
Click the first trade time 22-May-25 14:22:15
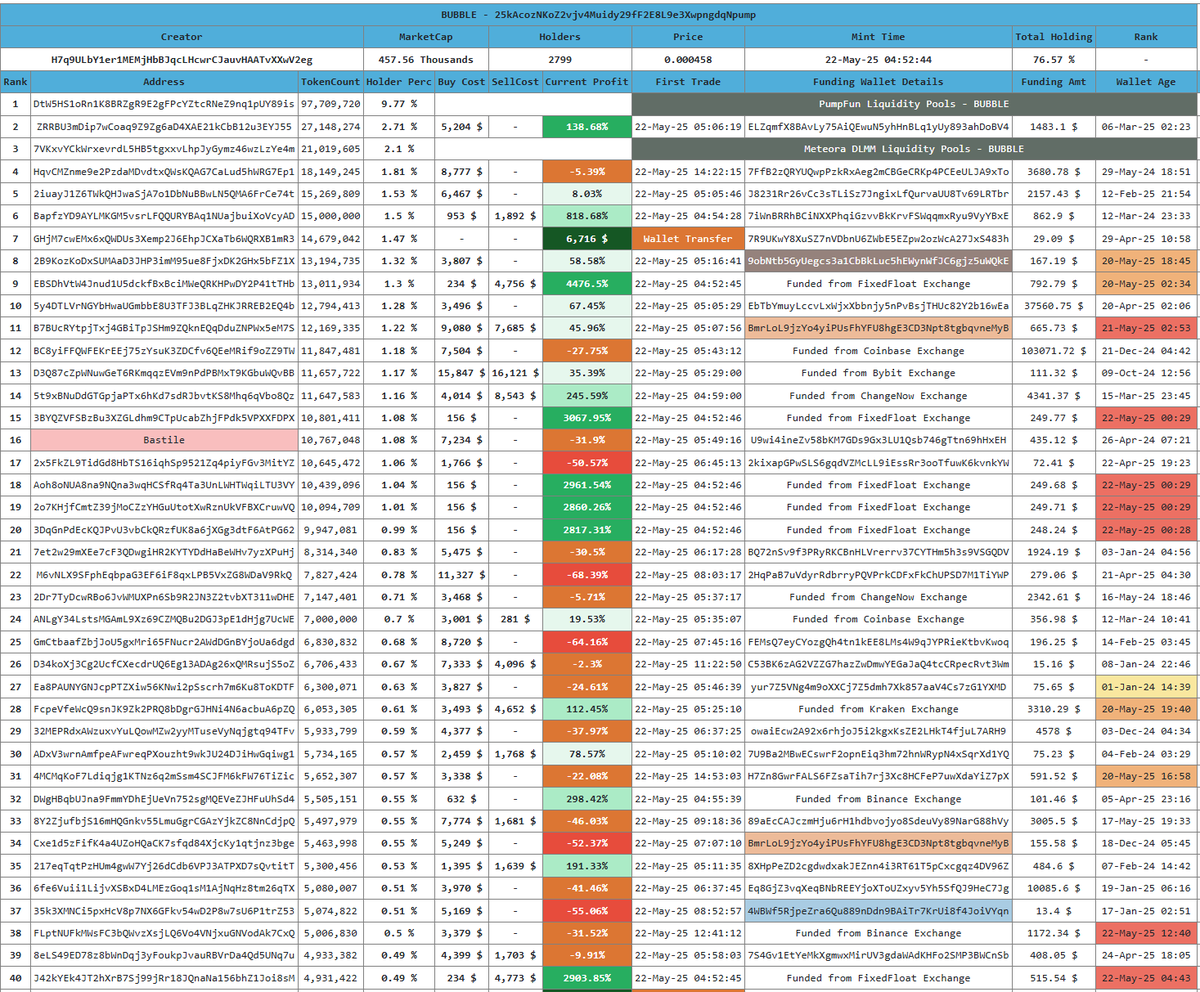pyautogui.click(x=687, y=171)
